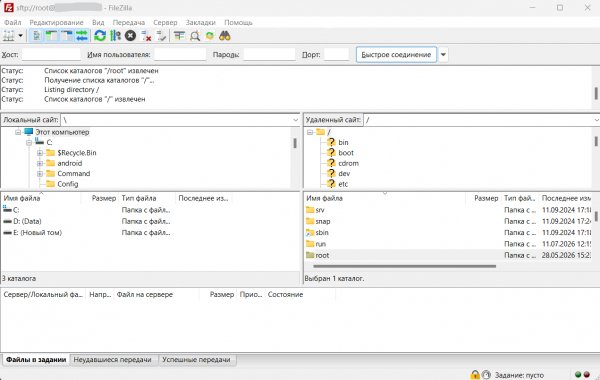Click the red activity indicator

click(x=587, y=375)
